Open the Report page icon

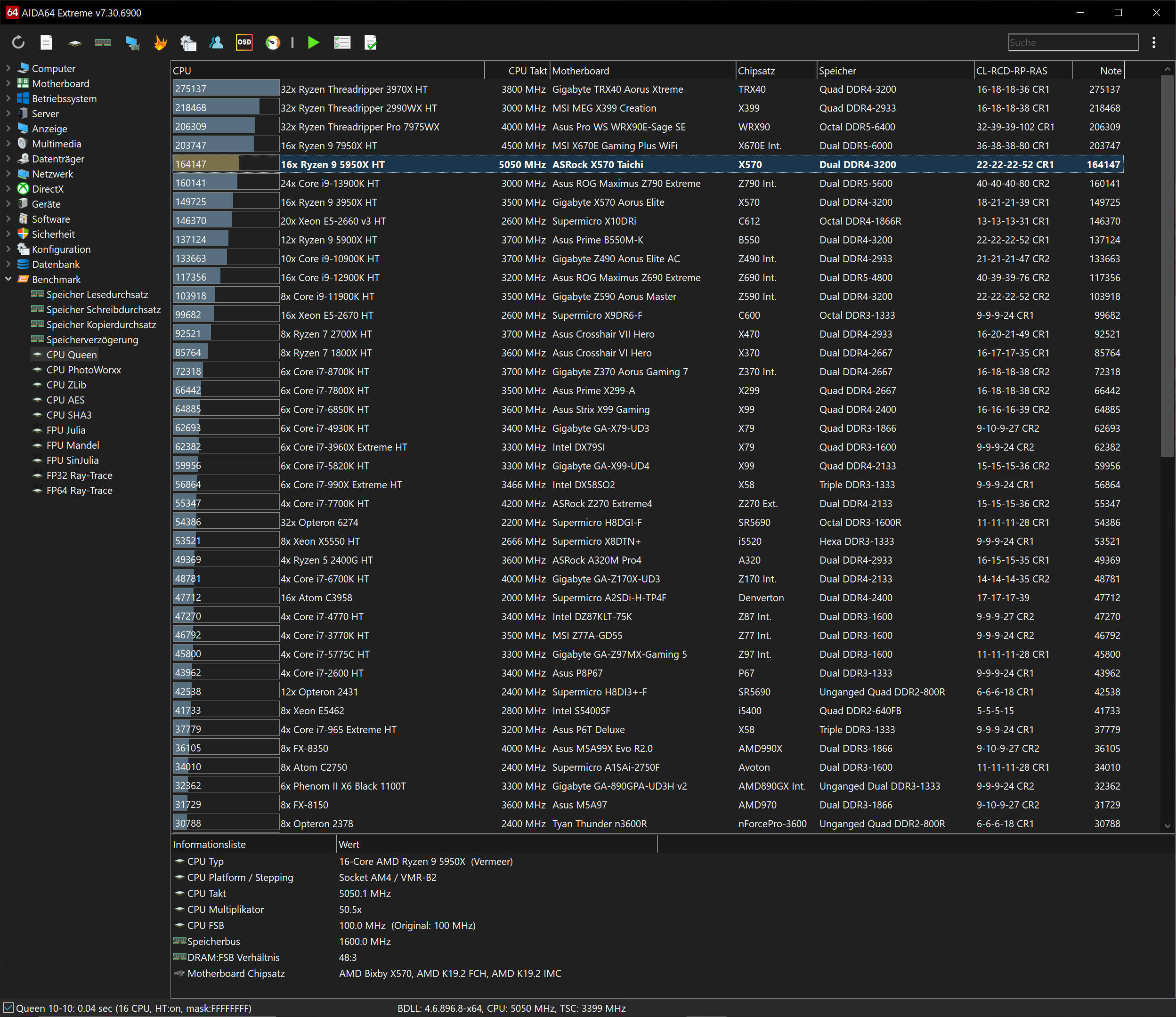pos(47,42)
